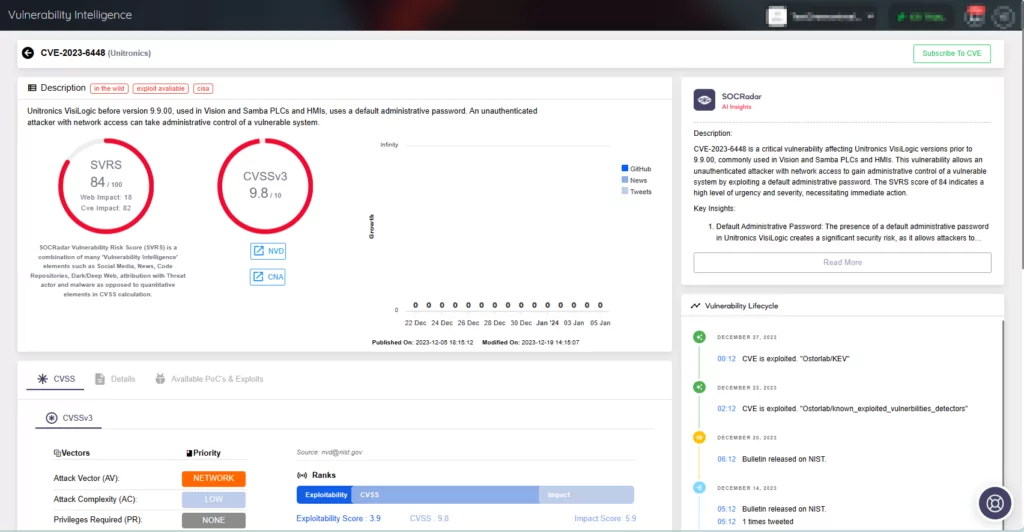Click the 02:12 lifecycle timestamp
This screenshot has width=1024, height=532.
[x=726, y=409]
